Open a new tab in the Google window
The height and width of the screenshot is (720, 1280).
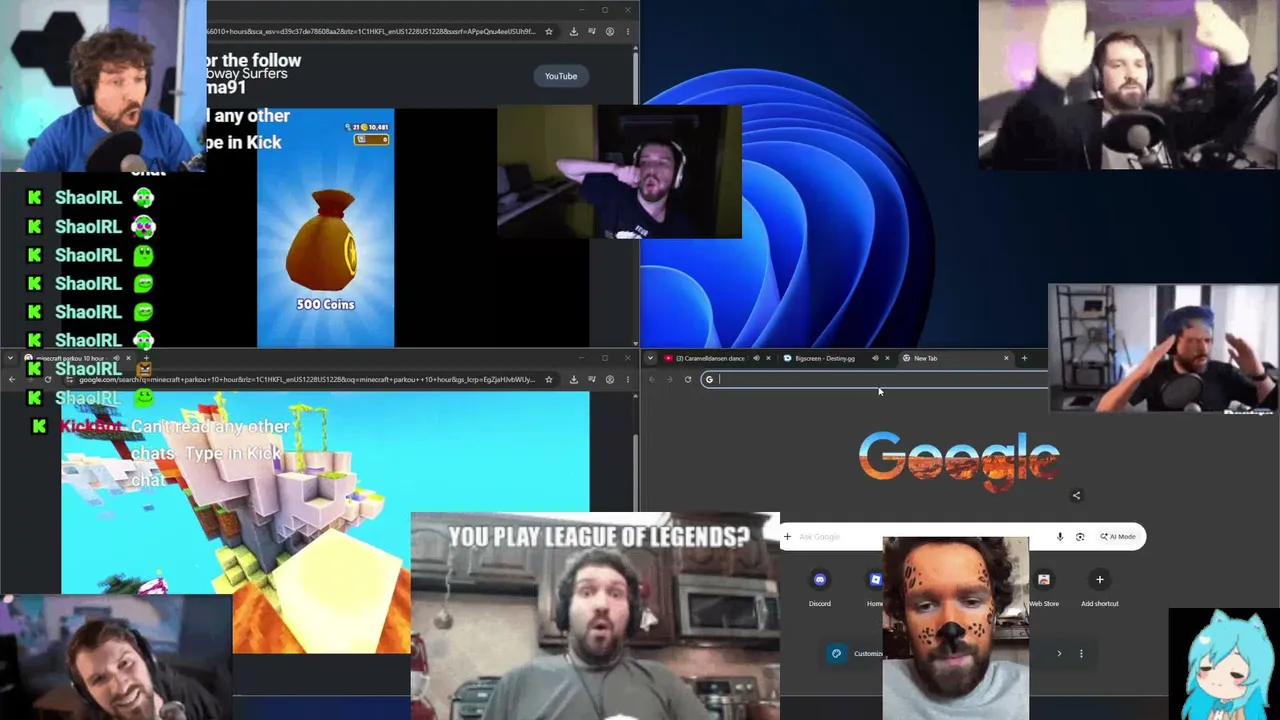(x=1024, y=358)
